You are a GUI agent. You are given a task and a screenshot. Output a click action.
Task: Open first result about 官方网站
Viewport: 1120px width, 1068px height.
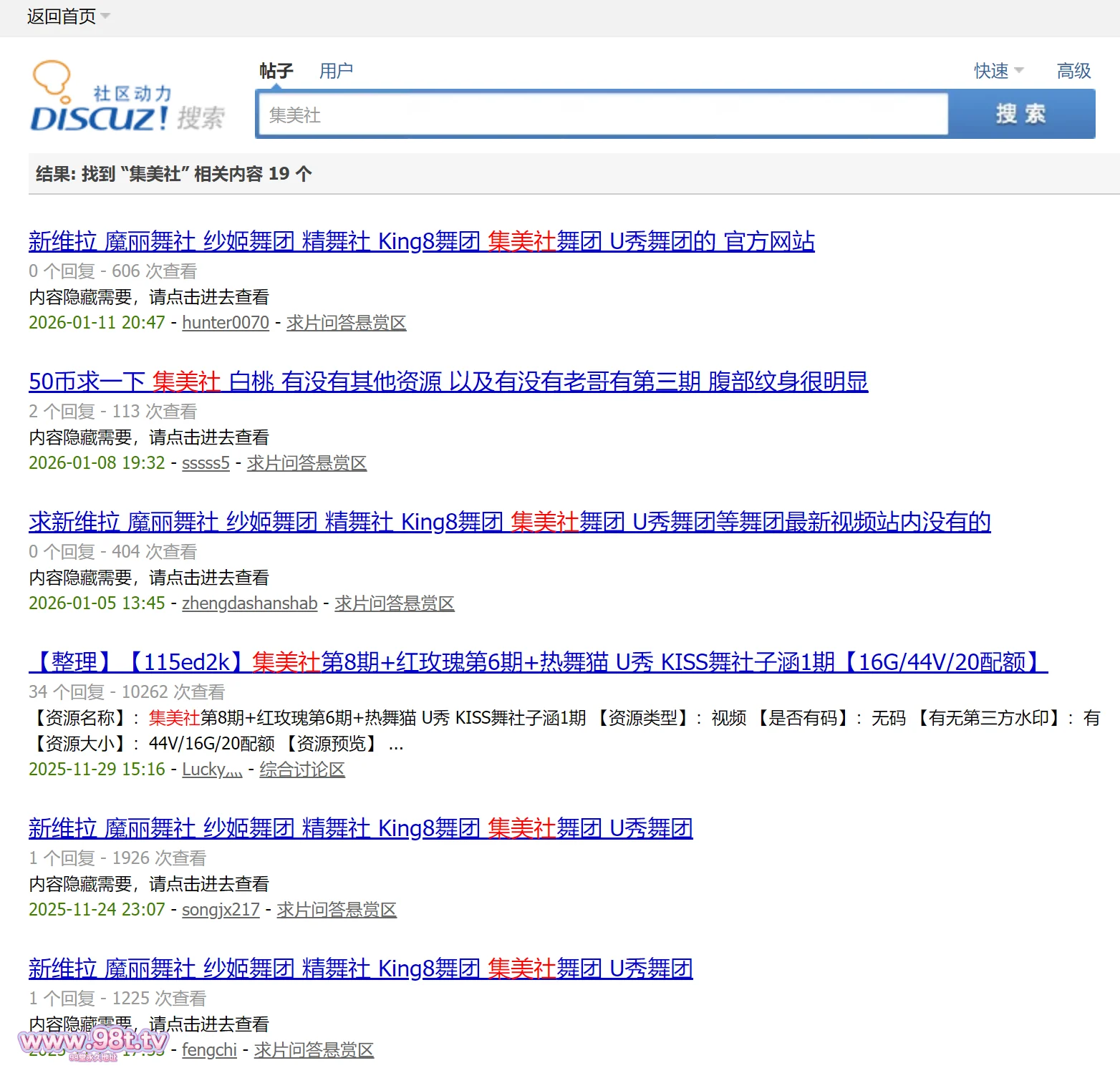(421, 242)
